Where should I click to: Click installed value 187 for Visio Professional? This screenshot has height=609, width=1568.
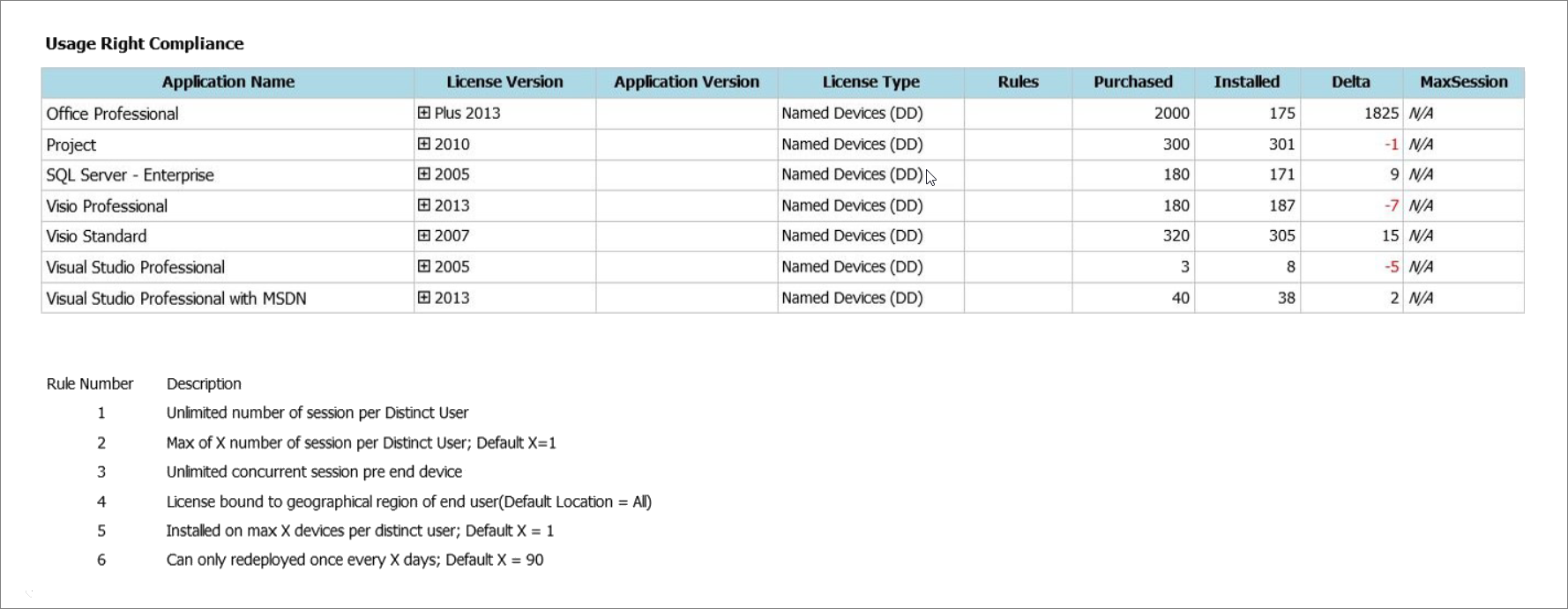pyautogui.click(x=1281, y=205)
